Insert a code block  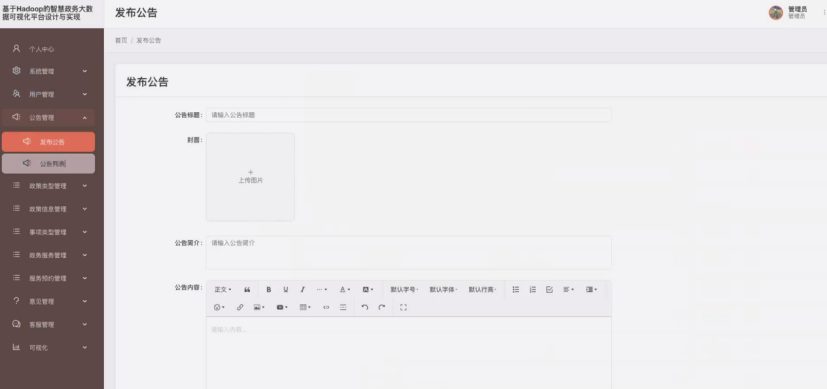tap(326, 307)
